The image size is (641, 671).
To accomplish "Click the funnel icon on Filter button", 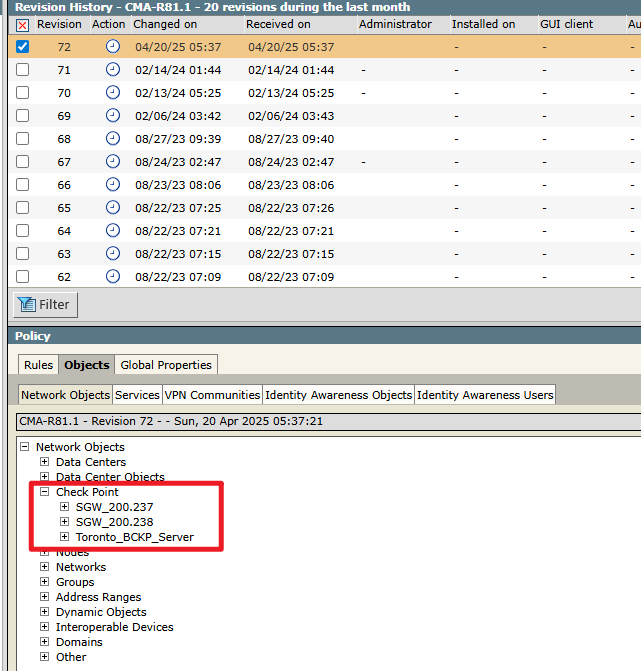I will (x=27, y=304).
